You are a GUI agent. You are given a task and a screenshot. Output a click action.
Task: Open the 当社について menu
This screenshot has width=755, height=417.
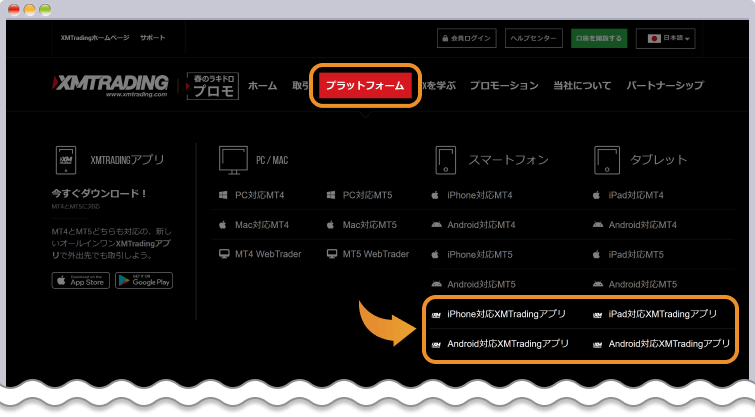pos(582,86)
